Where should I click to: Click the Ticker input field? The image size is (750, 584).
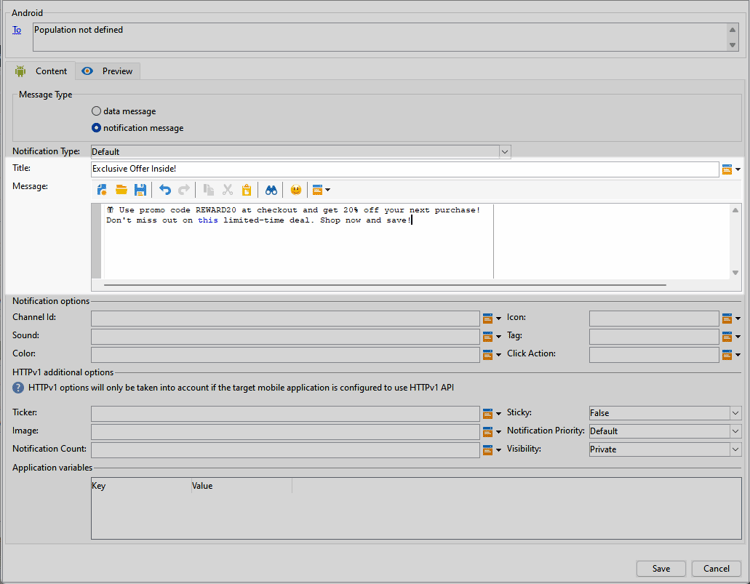pos(285,413)
